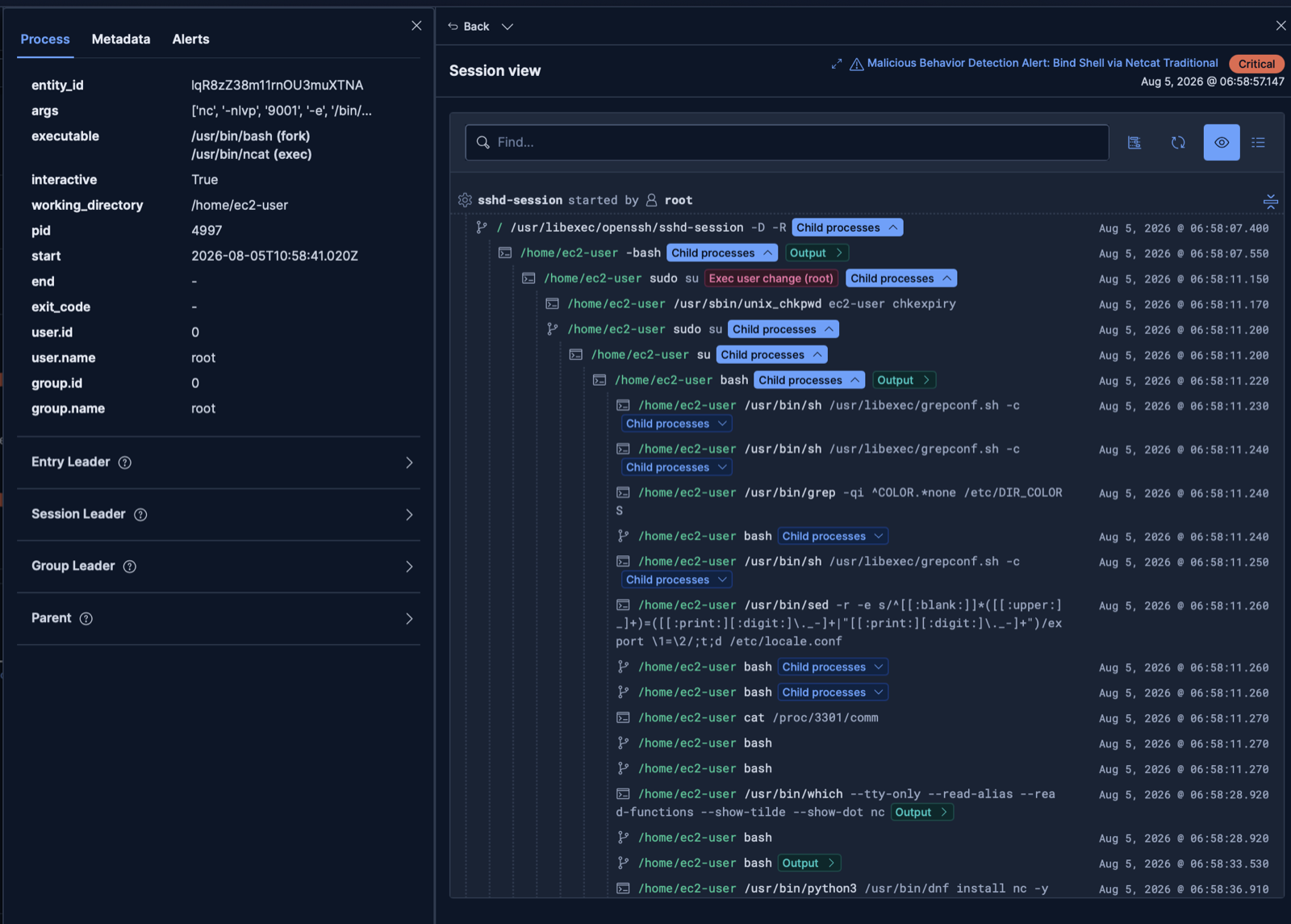Collapse Child processes next to Exec user change

point(901,278)
